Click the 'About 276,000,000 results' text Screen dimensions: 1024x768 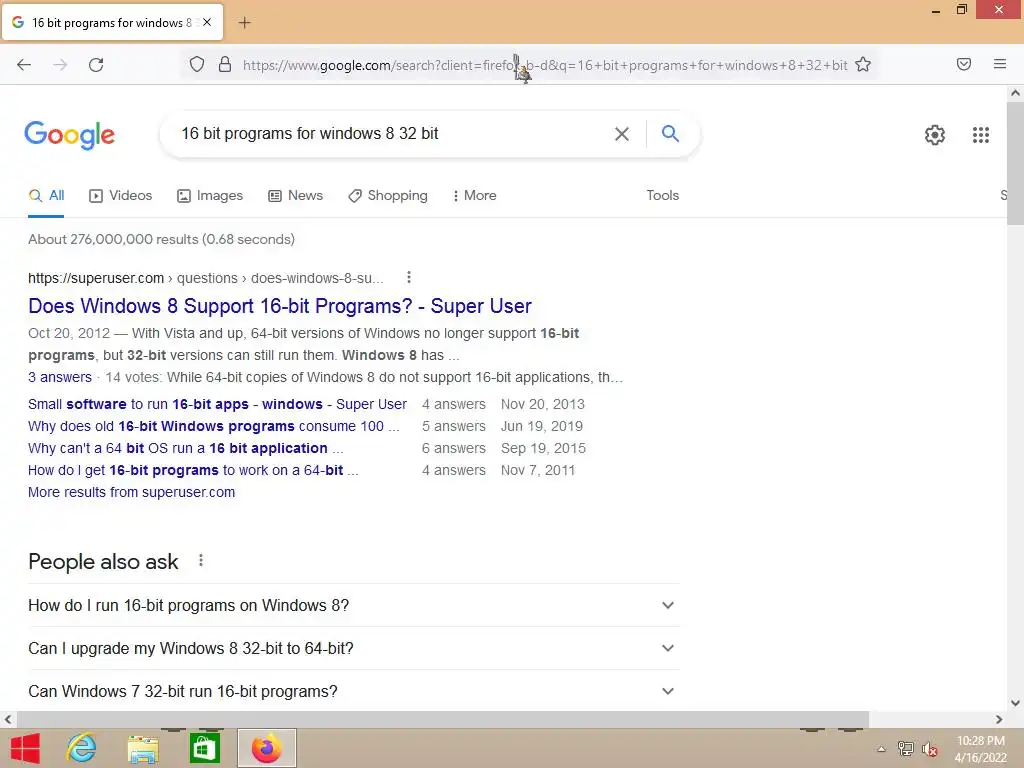pos(161,239)
